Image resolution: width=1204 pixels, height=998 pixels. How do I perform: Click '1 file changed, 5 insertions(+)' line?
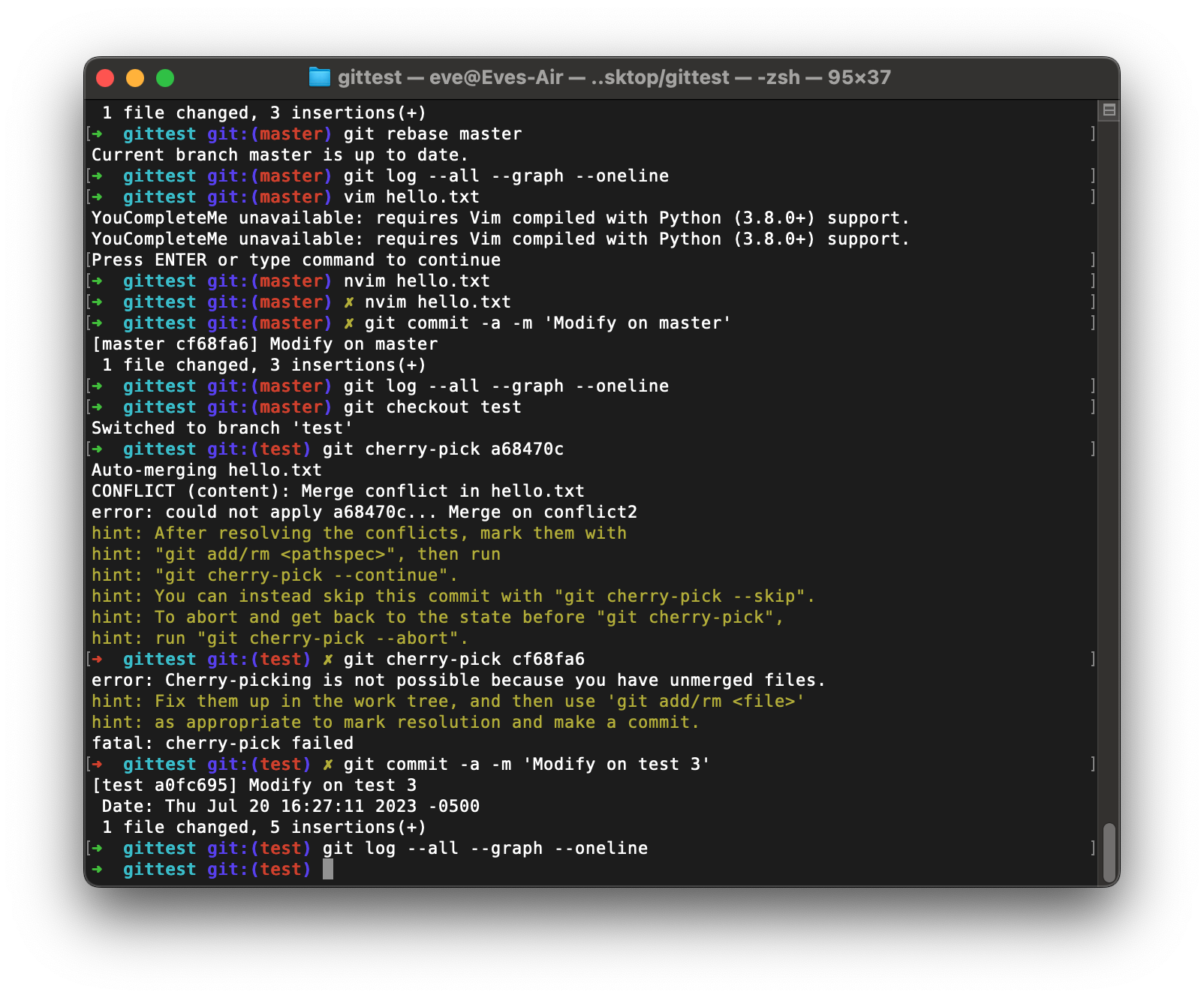(x=264, y=828)
